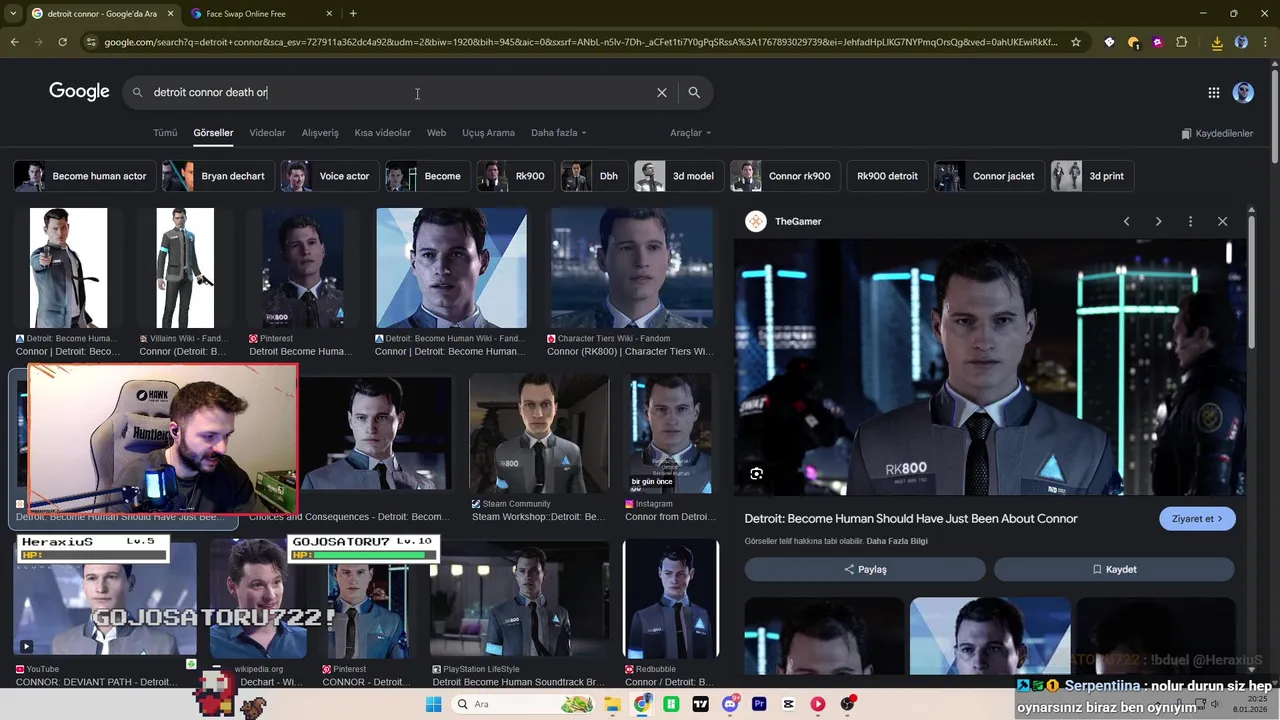Open Kaydedilenler saved items
This screenshot has width=1280, height=720.
[1217, 133]
